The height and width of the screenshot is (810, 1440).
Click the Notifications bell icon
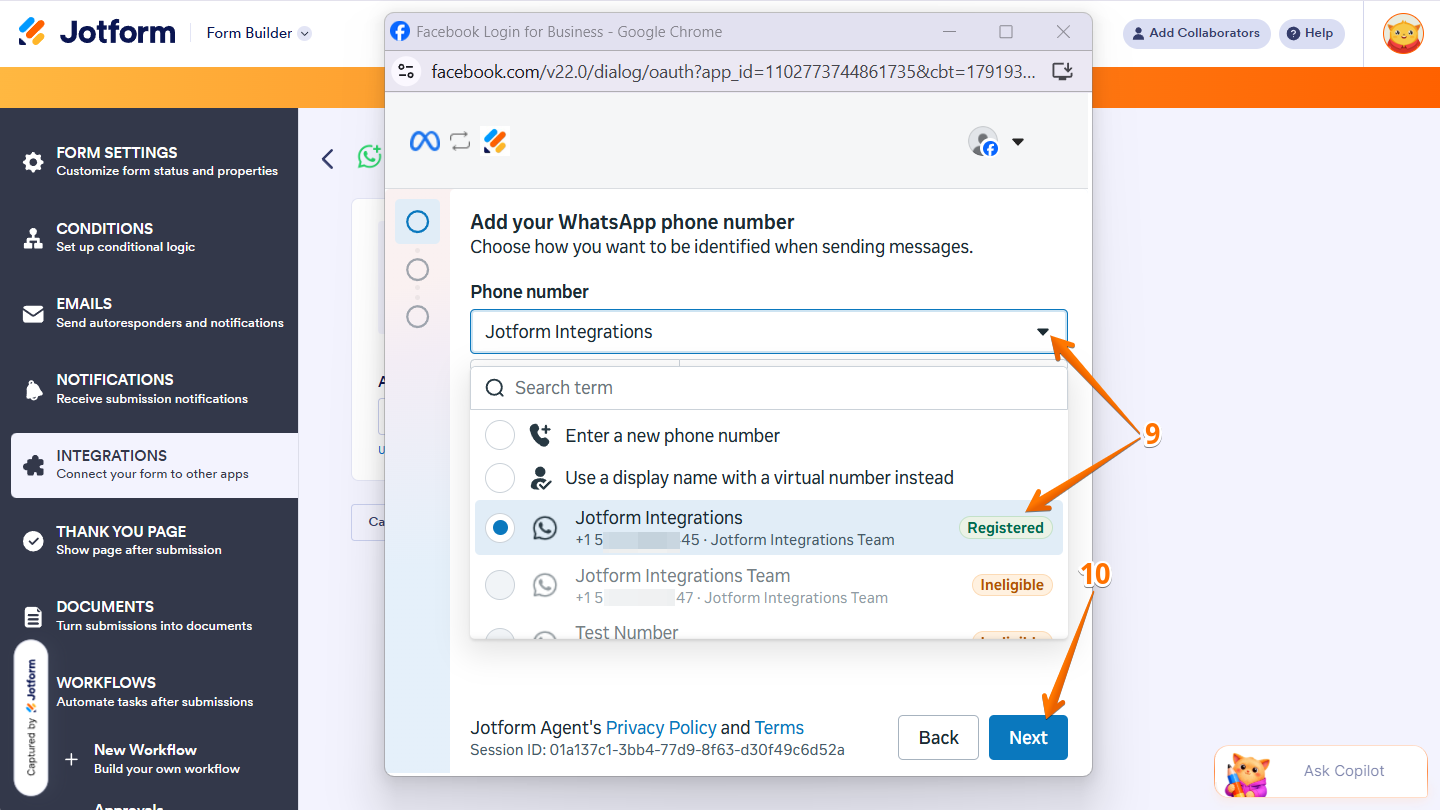pyautogui.click(x=33, y=389)
